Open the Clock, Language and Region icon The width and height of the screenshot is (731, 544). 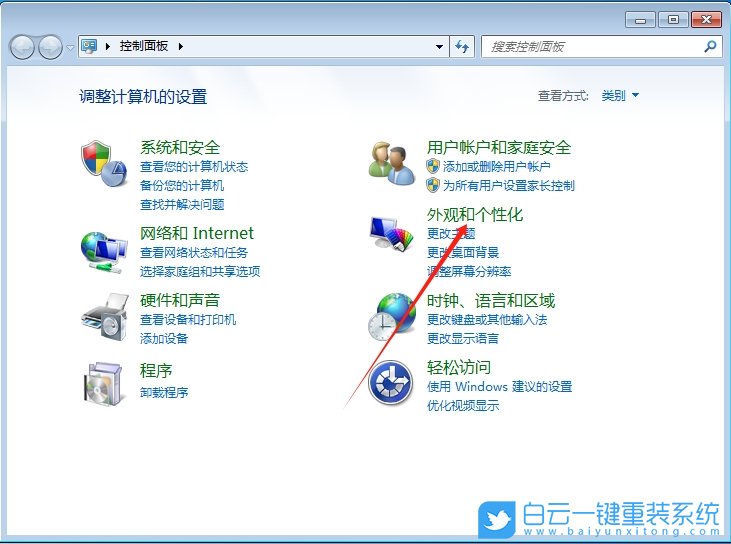392,317
